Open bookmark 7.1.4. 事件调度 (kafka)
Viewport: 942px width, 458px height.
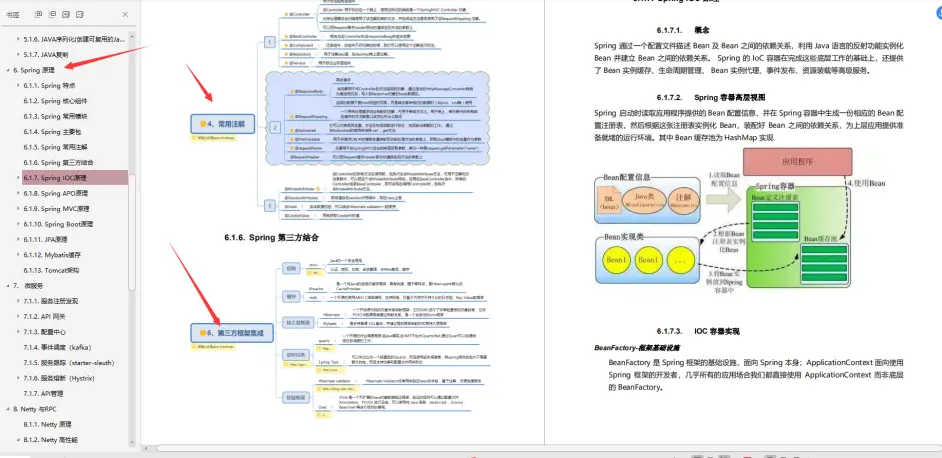[57, 347]
